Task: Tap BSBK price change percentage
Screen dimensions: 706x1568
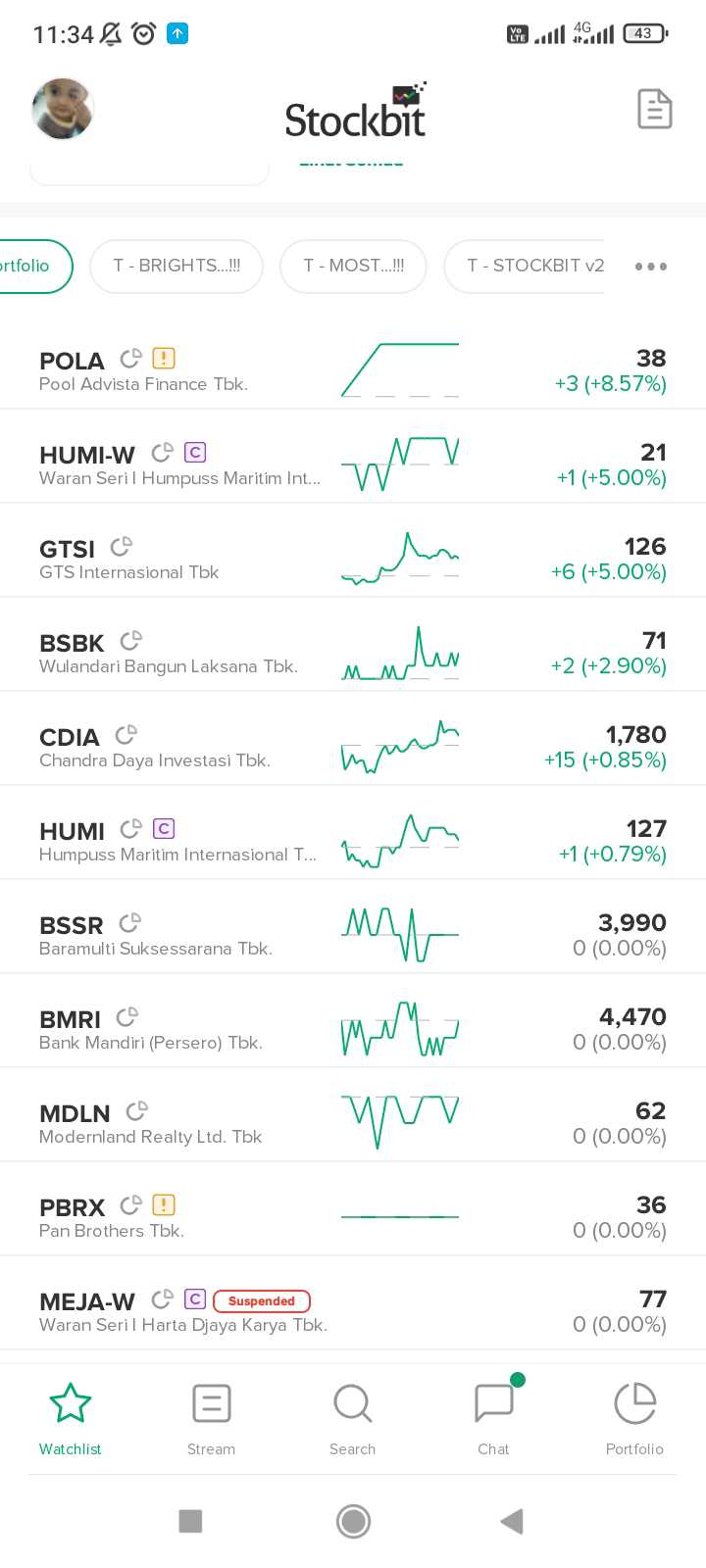Action: (608, 666)
